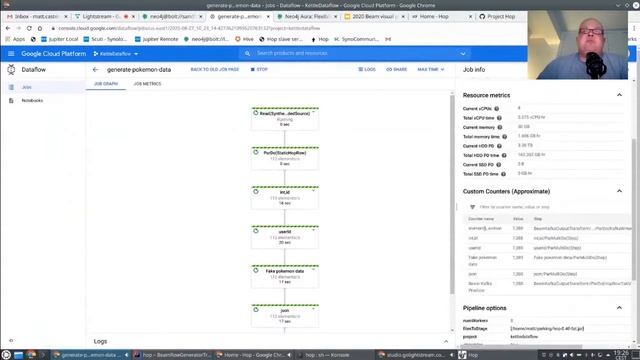Click the taskbar clock

pyautogui.click(x=622, y=354)
